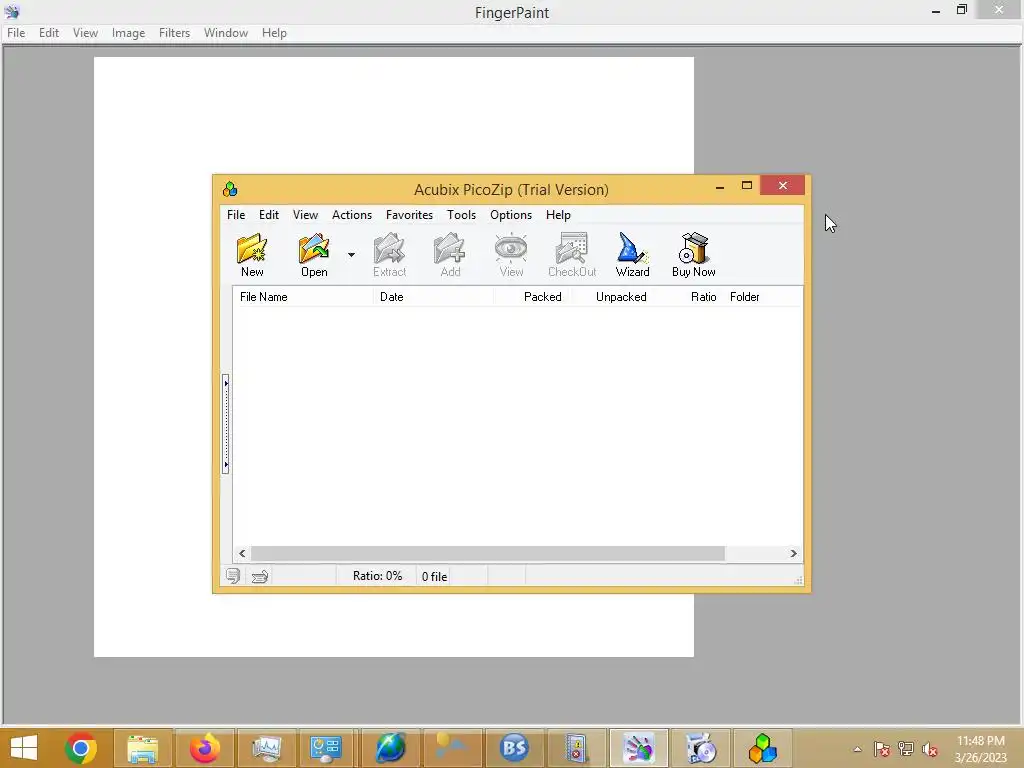The height and width of the screenshot is (768, 1024).
Task: Switch to FingerPaint in the taskbar
Action: [x=638, y=748]
